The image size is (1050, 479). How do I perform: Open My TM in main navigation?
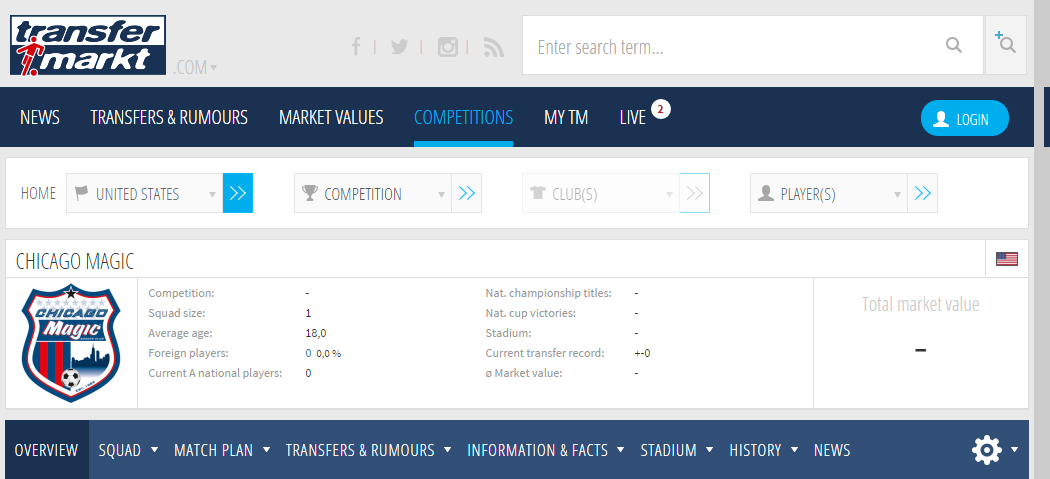567,117
